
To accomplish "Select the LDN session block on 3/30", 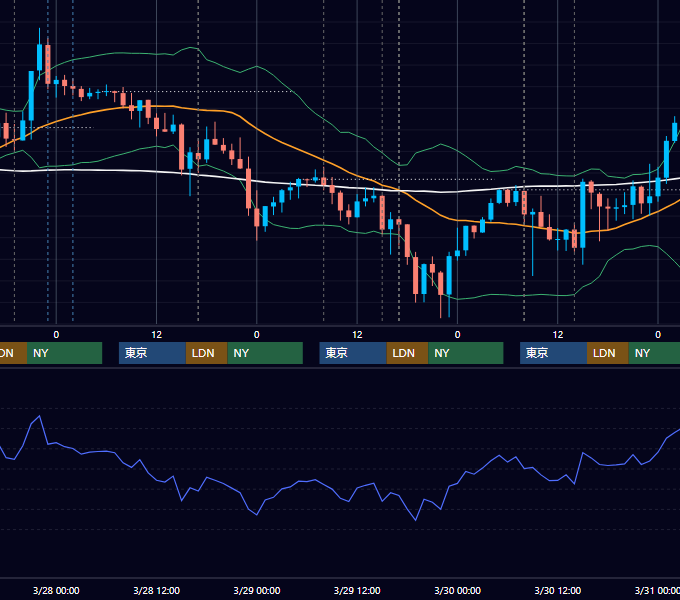I will pyautogui.click(x=608, y=353).
